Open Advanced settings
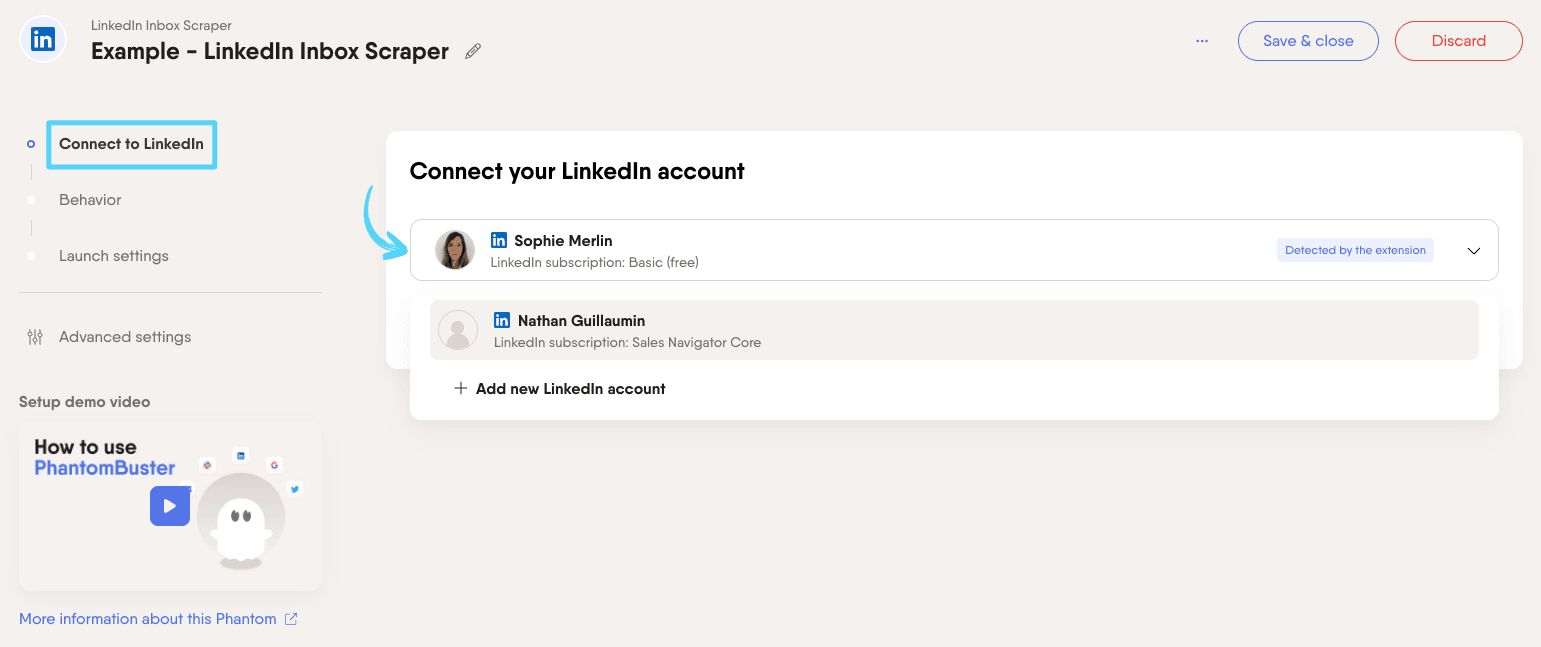The image size is (1541, 647). click(x=125, y=337)
